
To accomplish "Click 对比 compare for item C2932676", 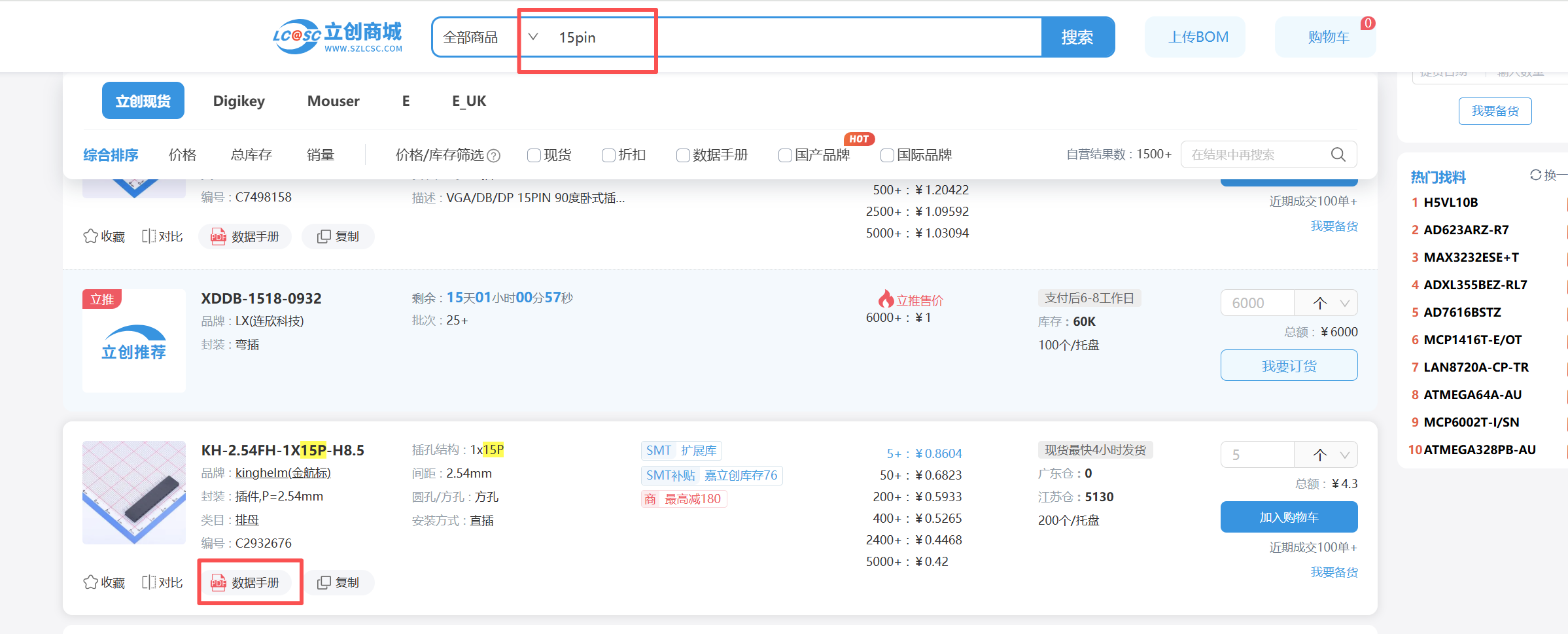I will 162,582.
